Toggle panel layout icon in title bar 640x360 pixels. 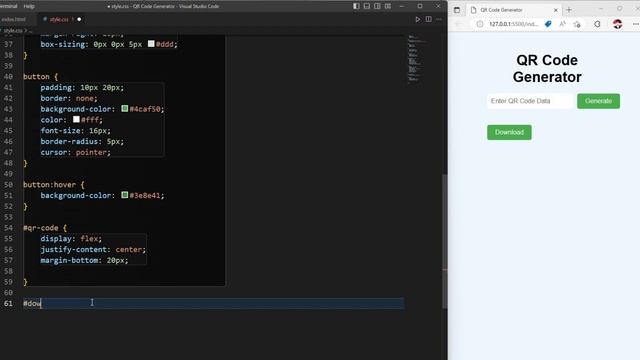367,6
